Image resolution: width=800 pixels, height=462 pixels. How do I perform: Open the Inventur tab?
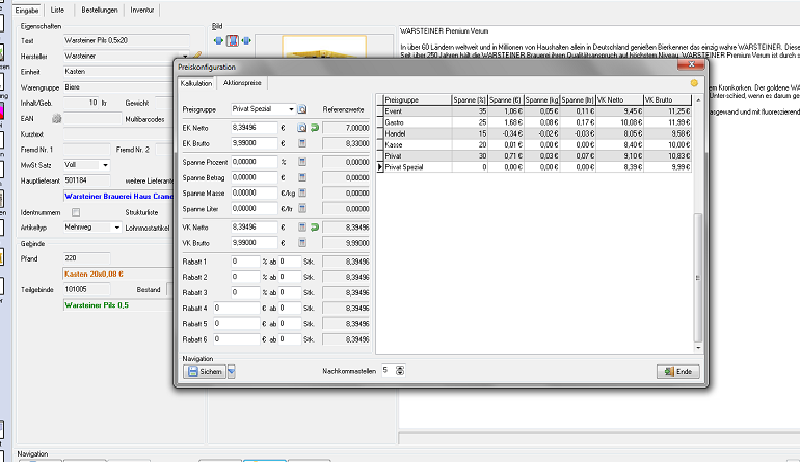pyautogui.click(x=142, y=10)
